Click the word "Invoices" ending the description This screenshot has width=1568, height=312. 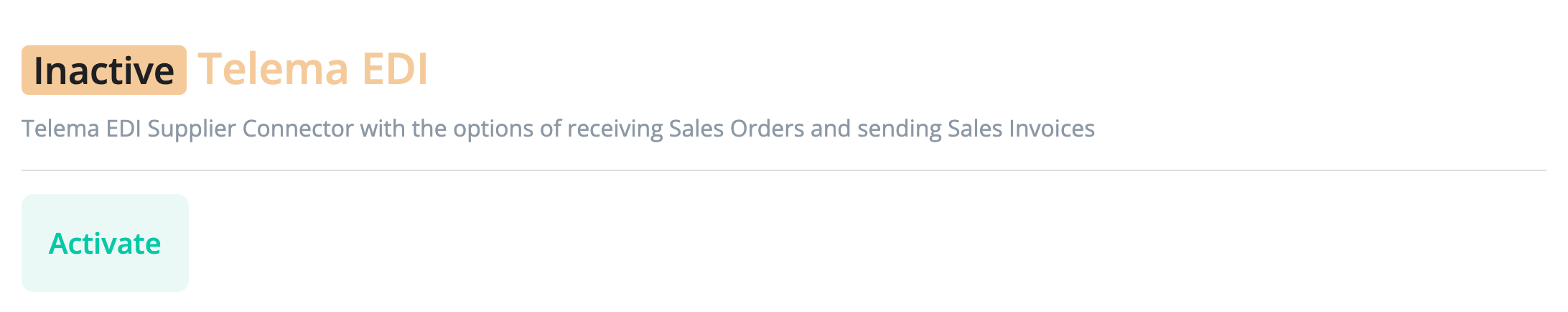1052,129
